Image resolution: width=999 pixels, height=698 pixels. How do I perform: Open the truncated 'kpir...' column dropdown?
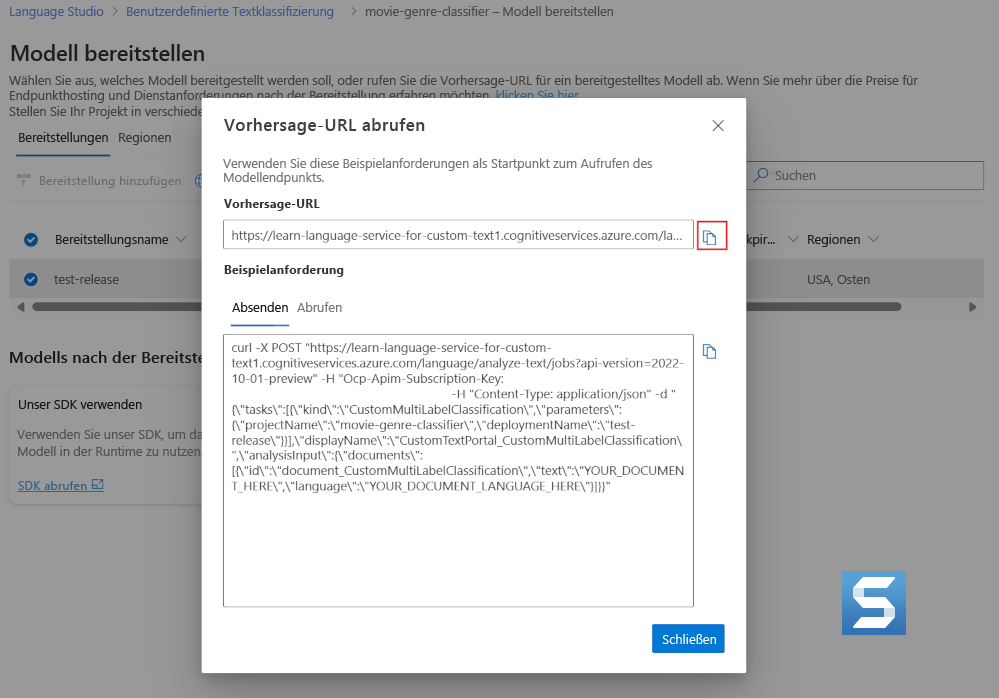click(793, 239)
